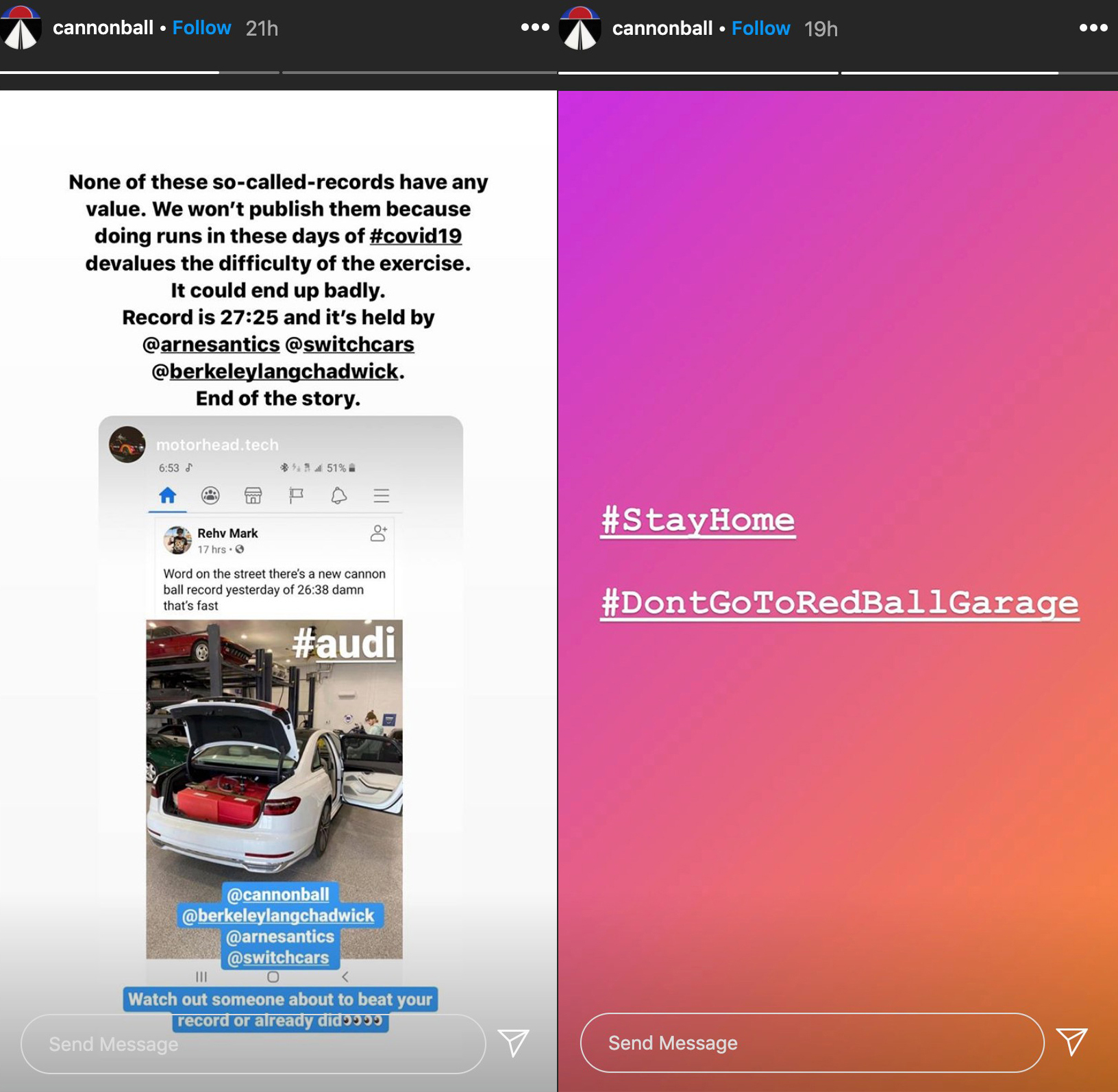Focus Send Message field on left story
1118x1092 pixels.
pyautogui.click(x=253, y=1043)
